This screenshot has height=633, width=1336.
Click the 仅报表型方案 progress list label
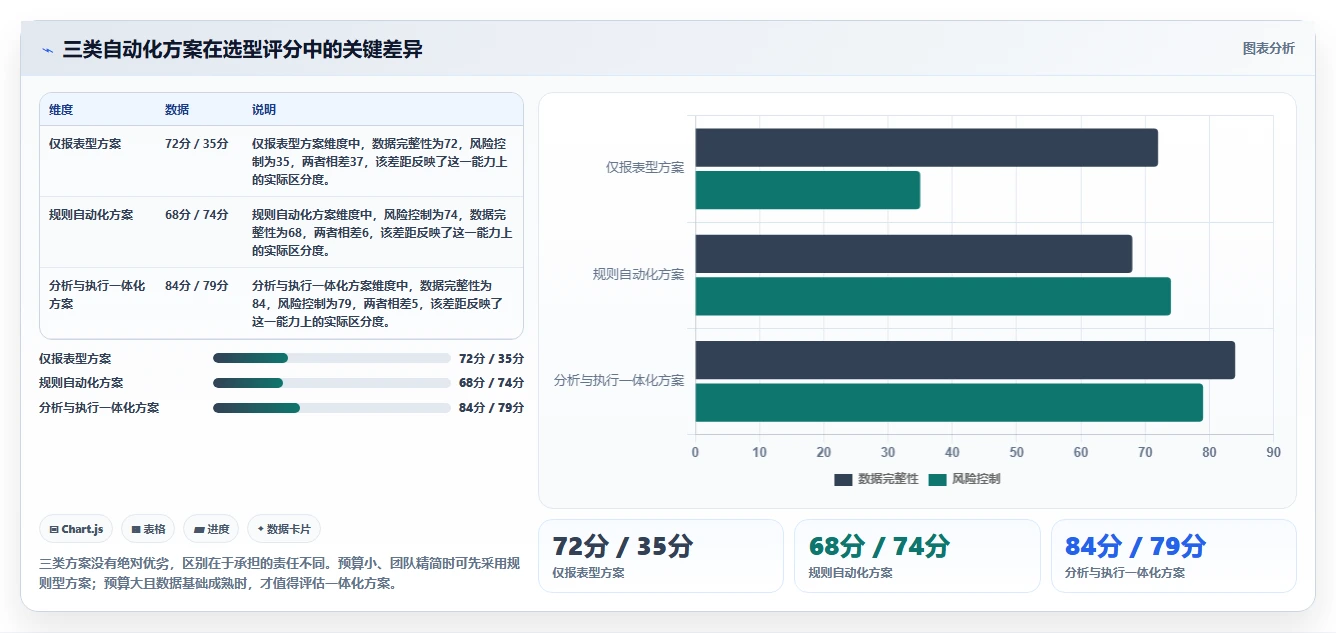click(x=75, y=358)
